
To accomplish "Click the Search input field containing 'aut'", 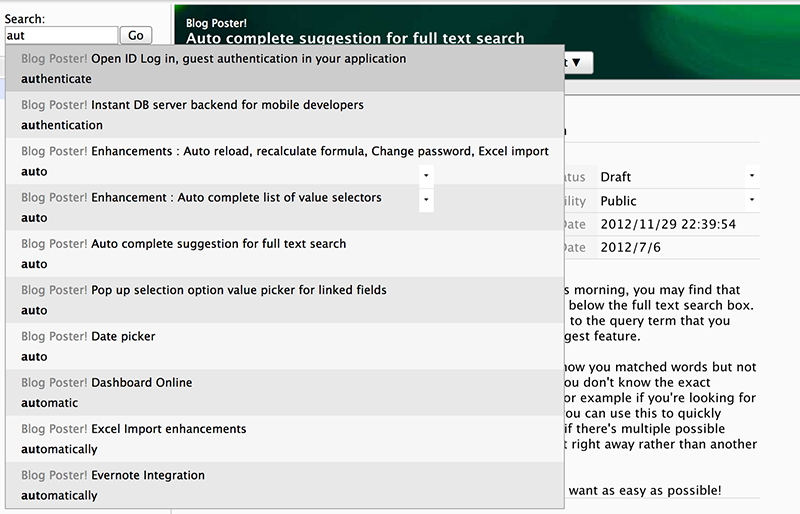I will click(x=61, y=35).
